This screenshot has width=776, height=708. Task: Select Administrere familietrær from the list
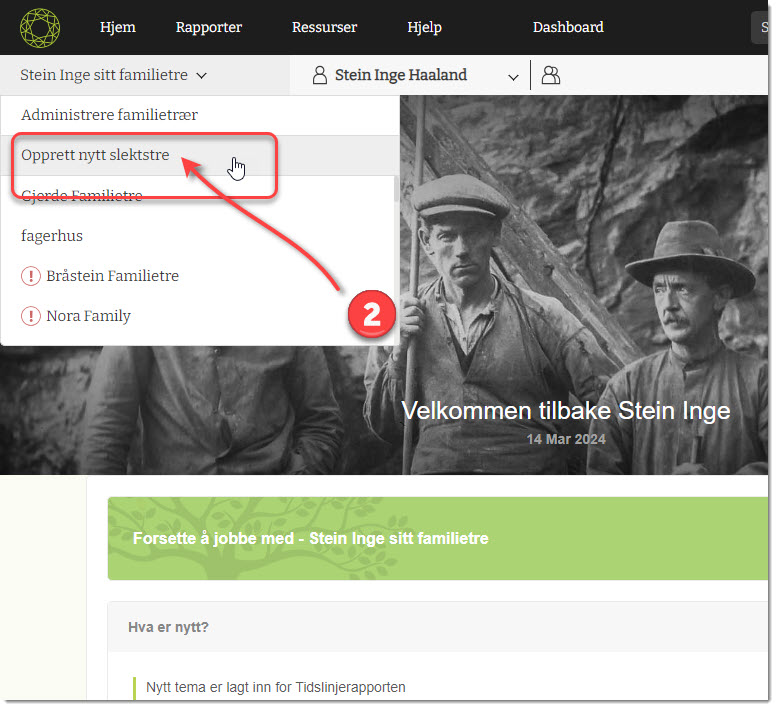click(x=109, y=115)
